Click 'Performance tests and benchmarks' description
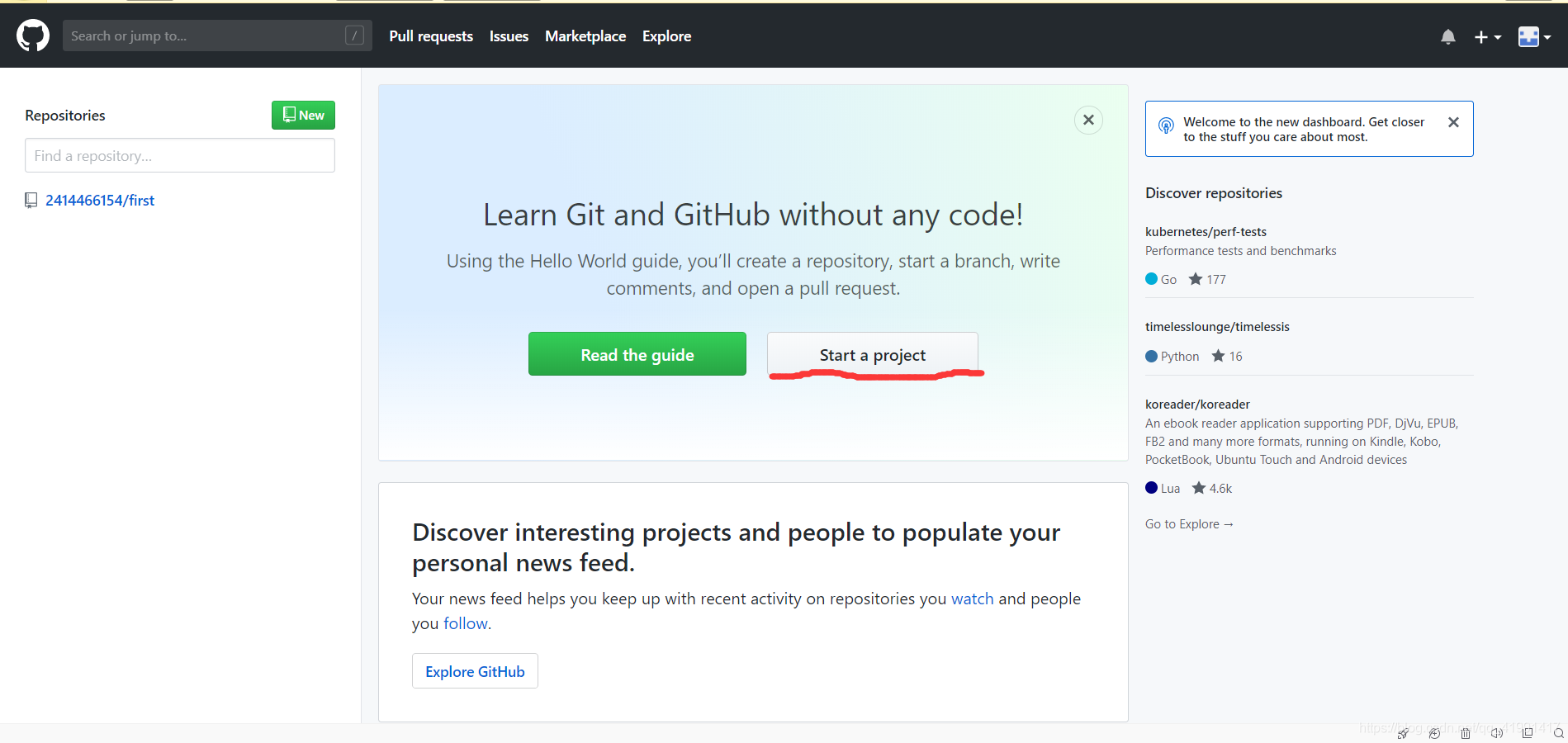 [1240, 251]
